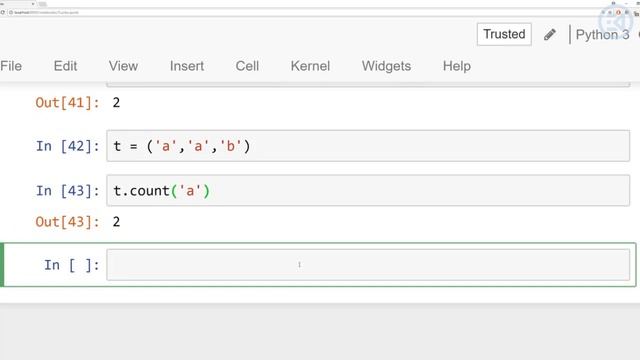The width and height of the screenshot is (640, 360).
Task: Click the empty code cell input
Action: (x=368, y=265)
